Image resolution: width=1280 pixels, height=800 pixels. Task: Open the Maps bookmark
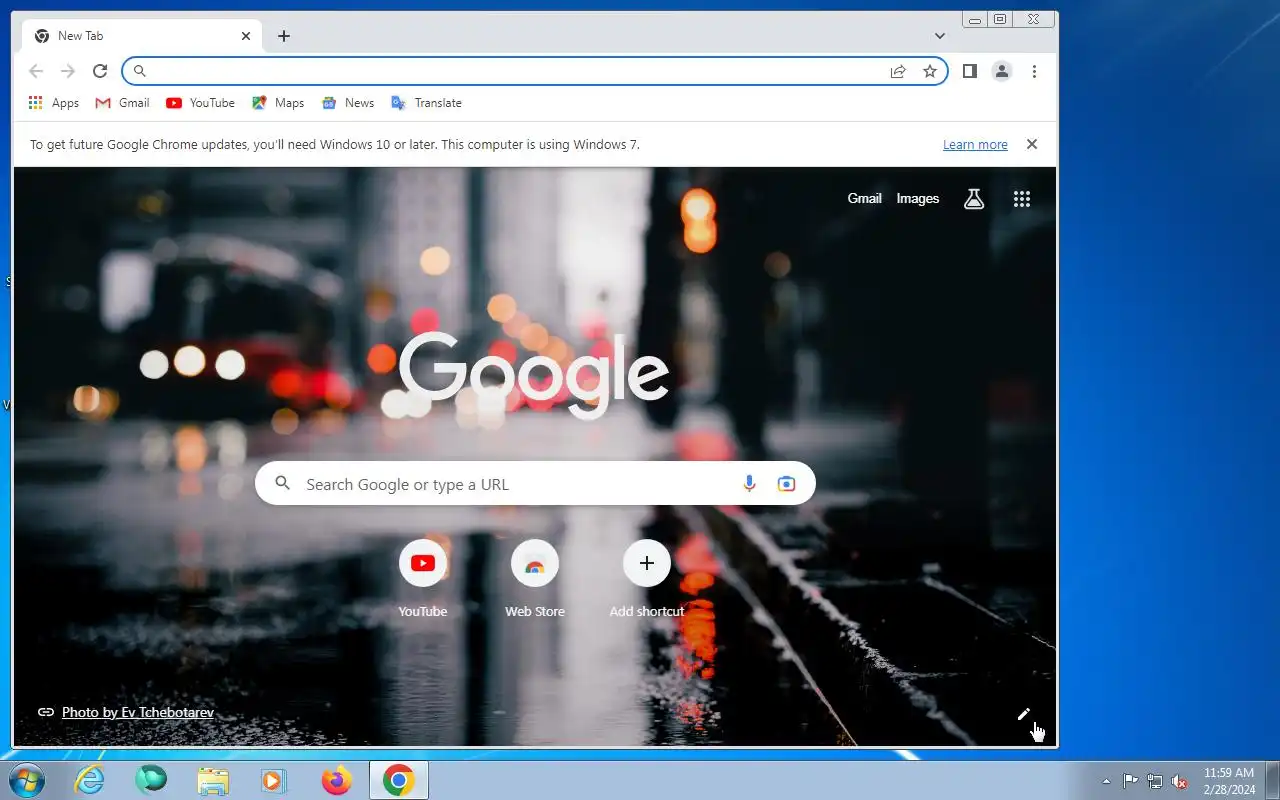(x=278, y=103)
